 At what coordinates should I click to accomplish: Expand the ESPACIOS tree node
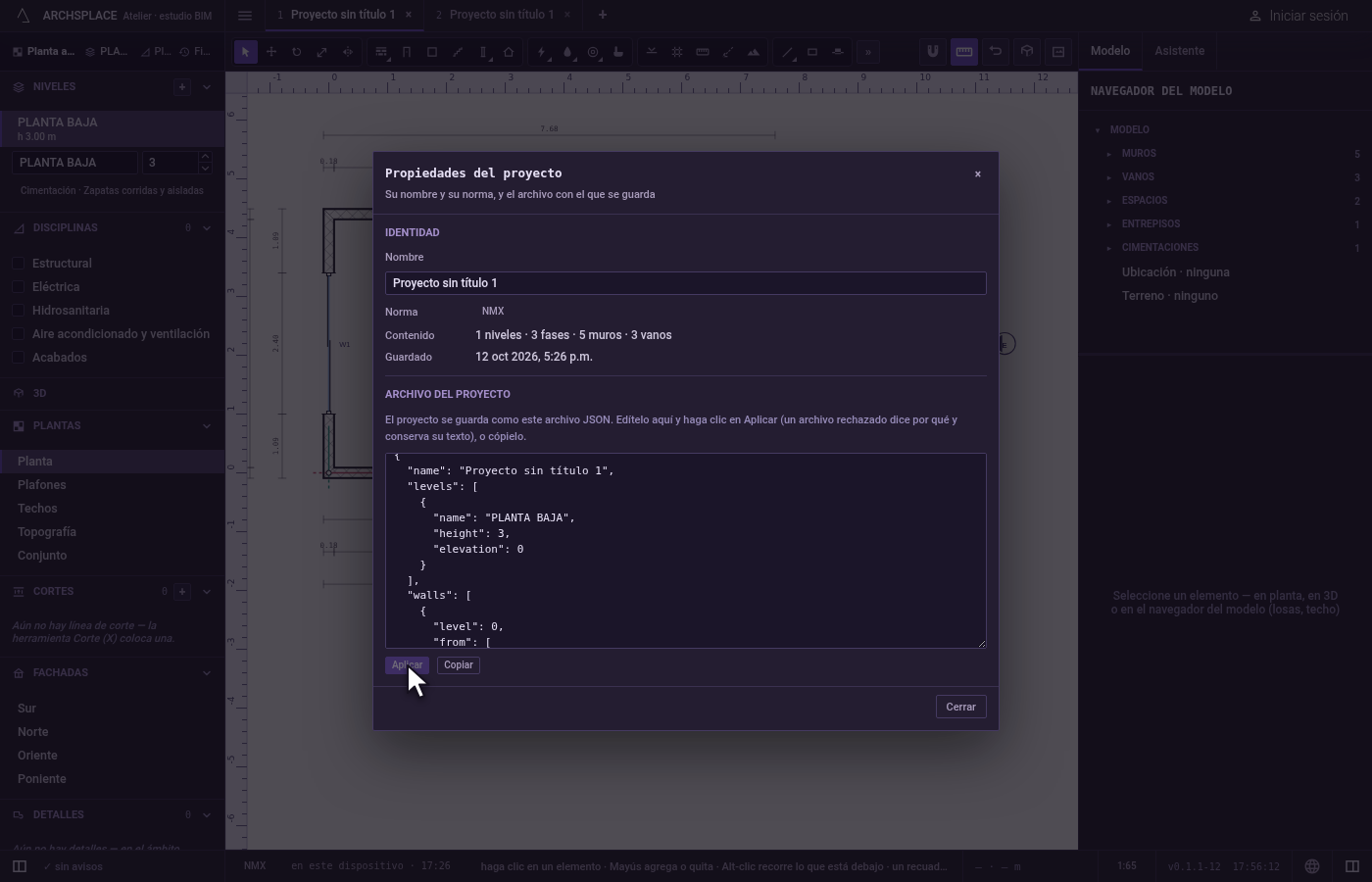(1109, 201)
